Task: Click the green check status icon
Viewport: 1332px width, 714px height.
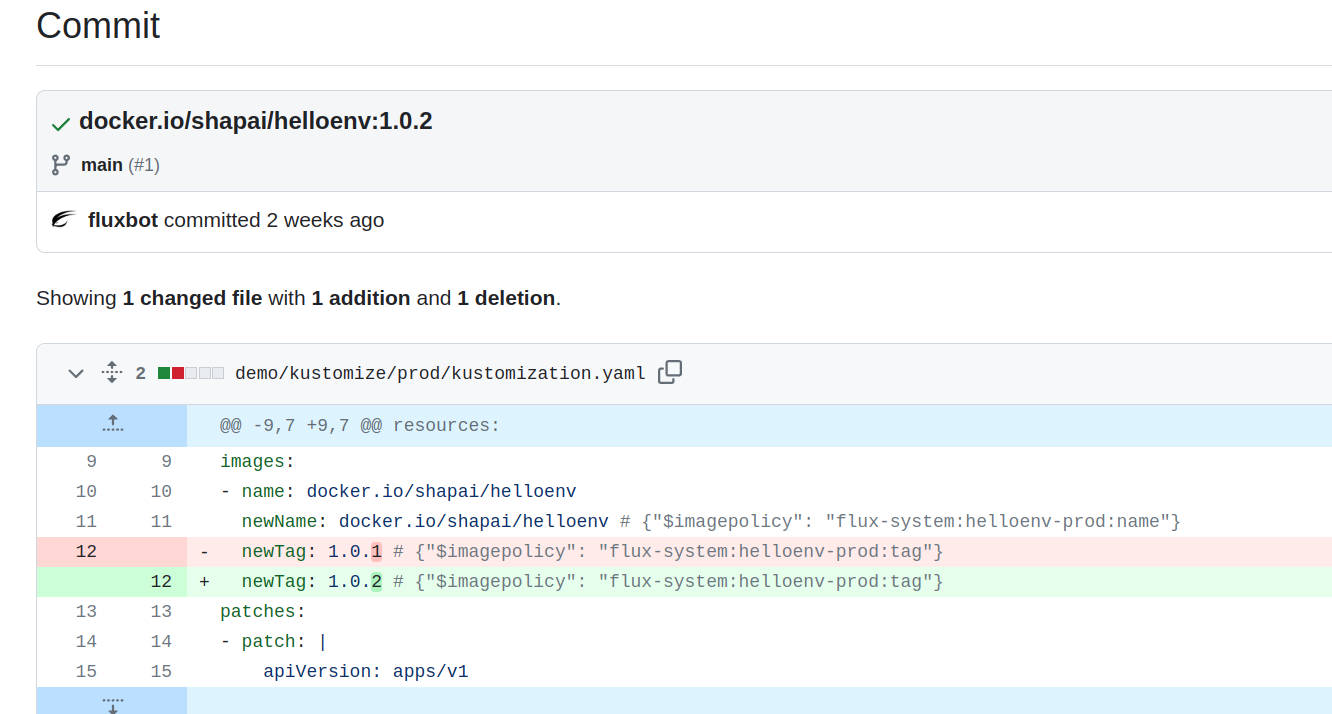Action: (x=61, y=124)
